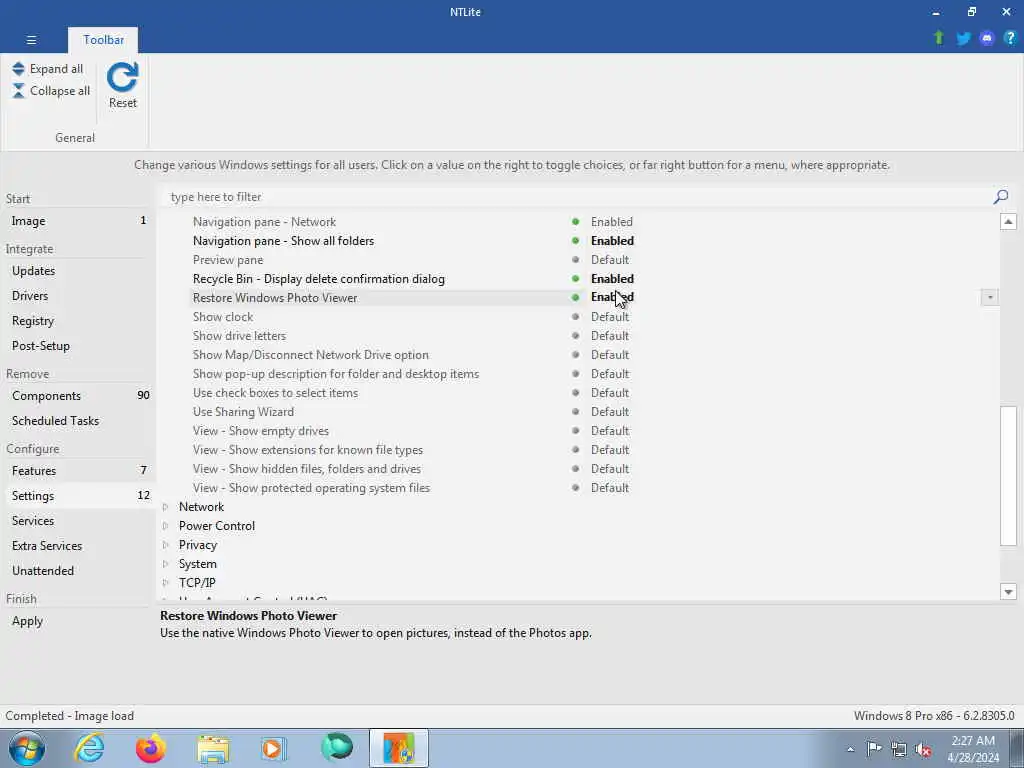Open the Windows Start orb

[27, 748]
